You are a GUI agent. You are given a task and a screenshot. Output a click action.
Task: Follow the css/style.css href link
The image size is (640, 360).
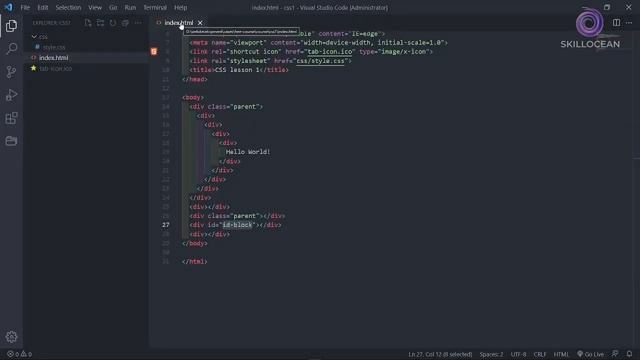pyautogui.click(x=320, y=61)
